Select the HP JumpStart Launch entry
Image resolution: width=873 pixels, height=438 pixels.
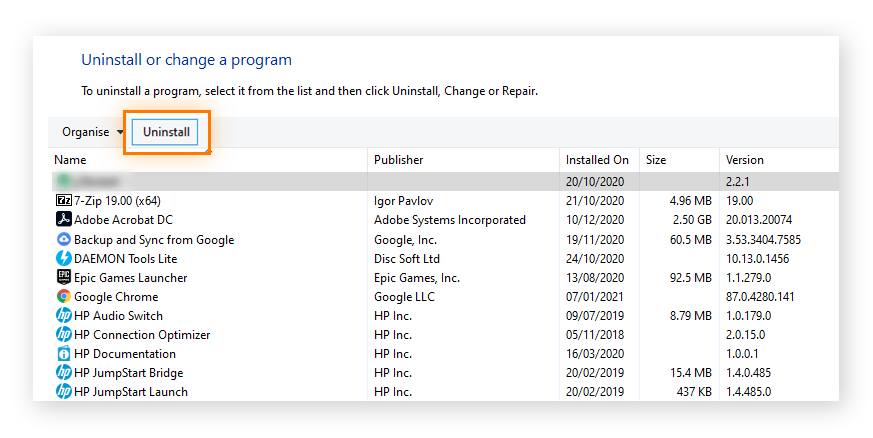(x=131, y=392)
